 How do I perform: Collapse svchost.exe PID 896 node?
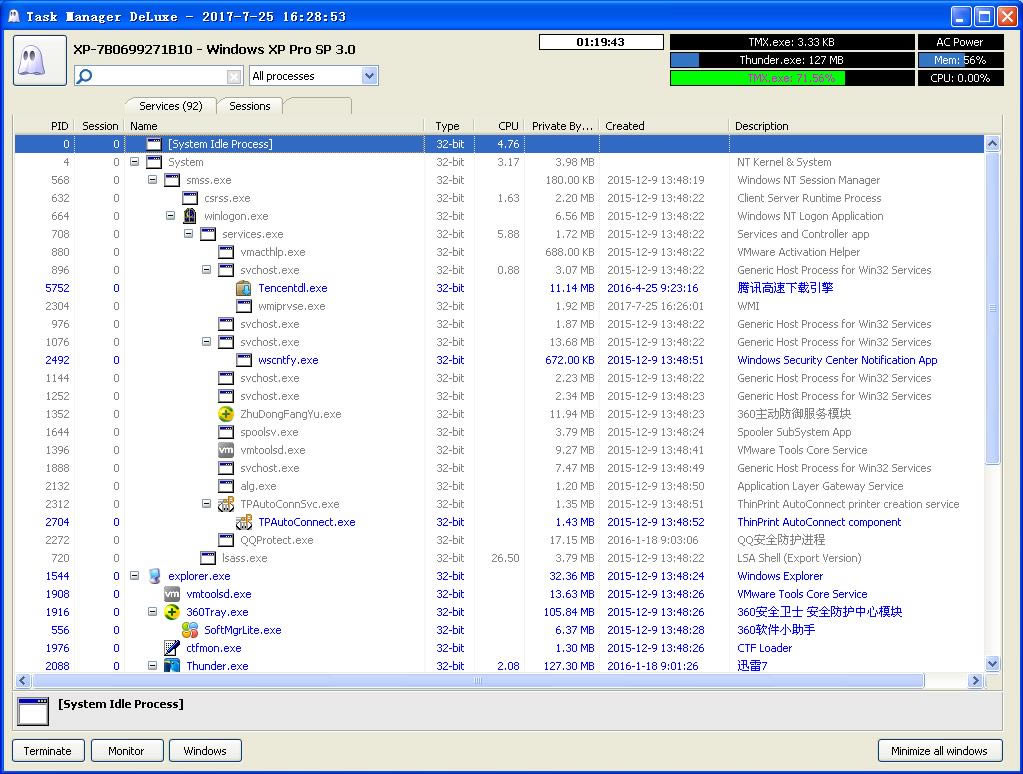tap(206, 270)
